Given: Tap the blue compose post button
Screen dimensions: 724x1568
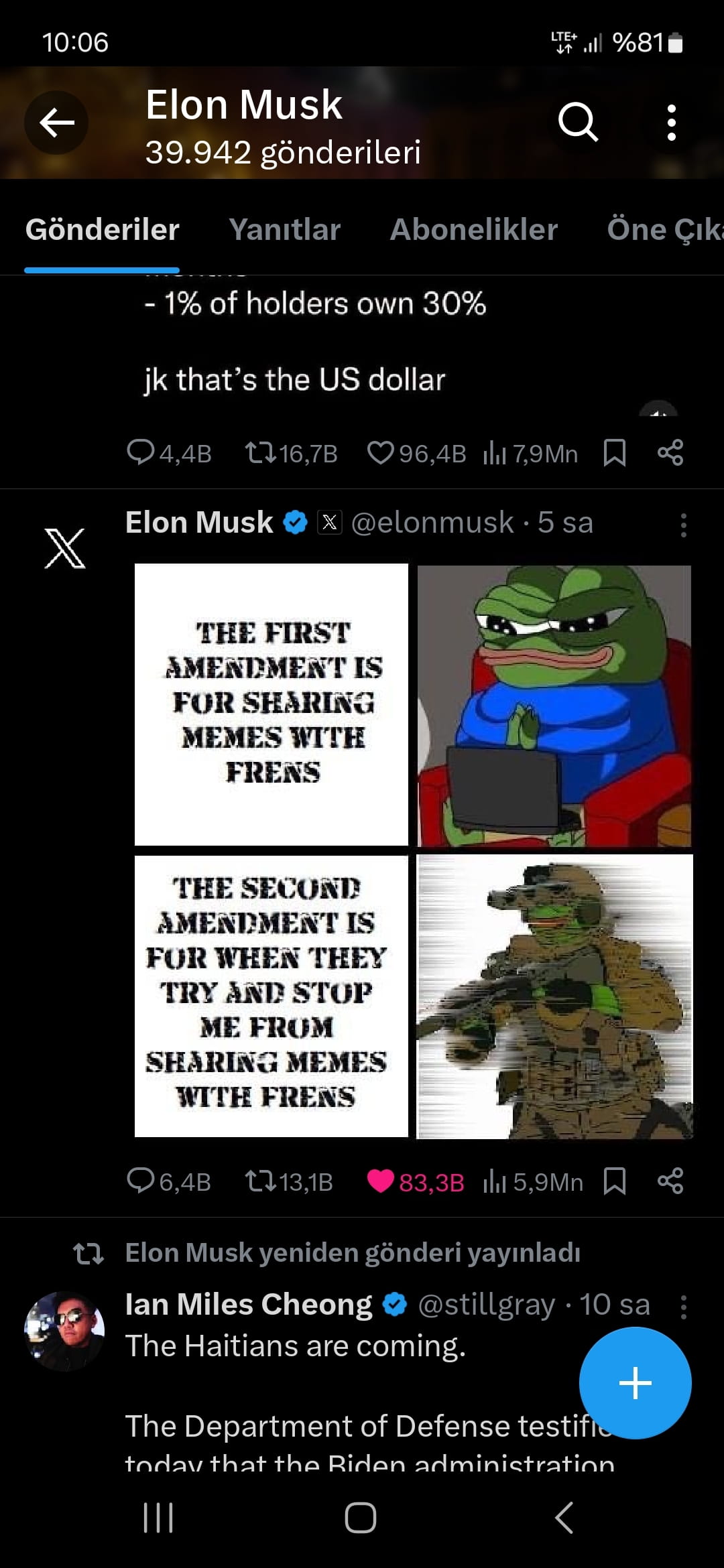Looking at the screenshot, I should [635, 1383].
